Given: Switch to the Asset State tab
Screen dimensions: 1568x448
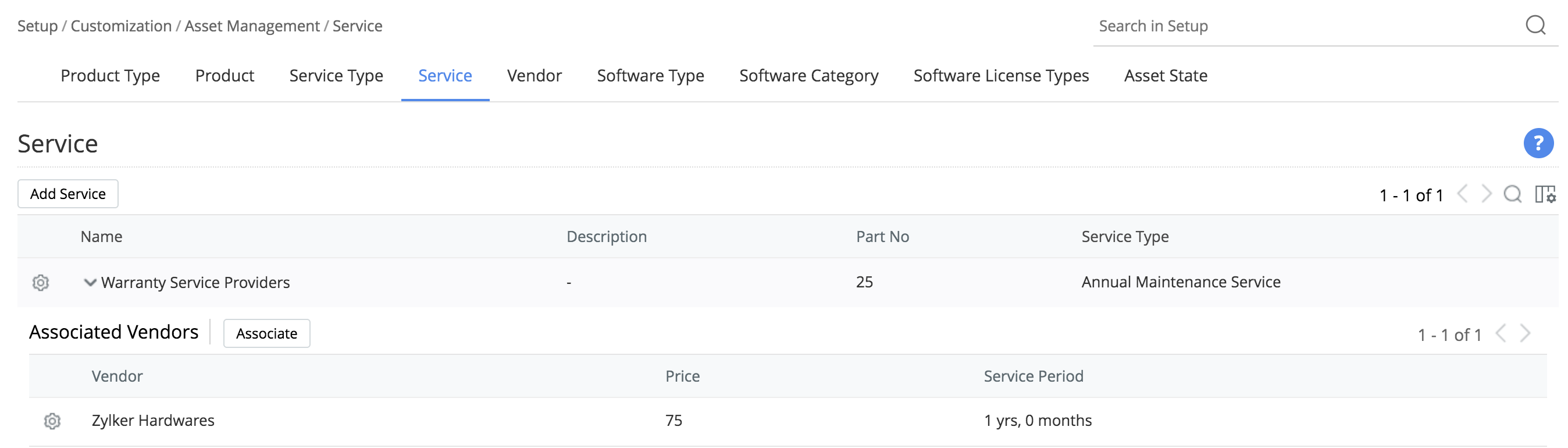Looking at the screenshot, I should 1165,76.
